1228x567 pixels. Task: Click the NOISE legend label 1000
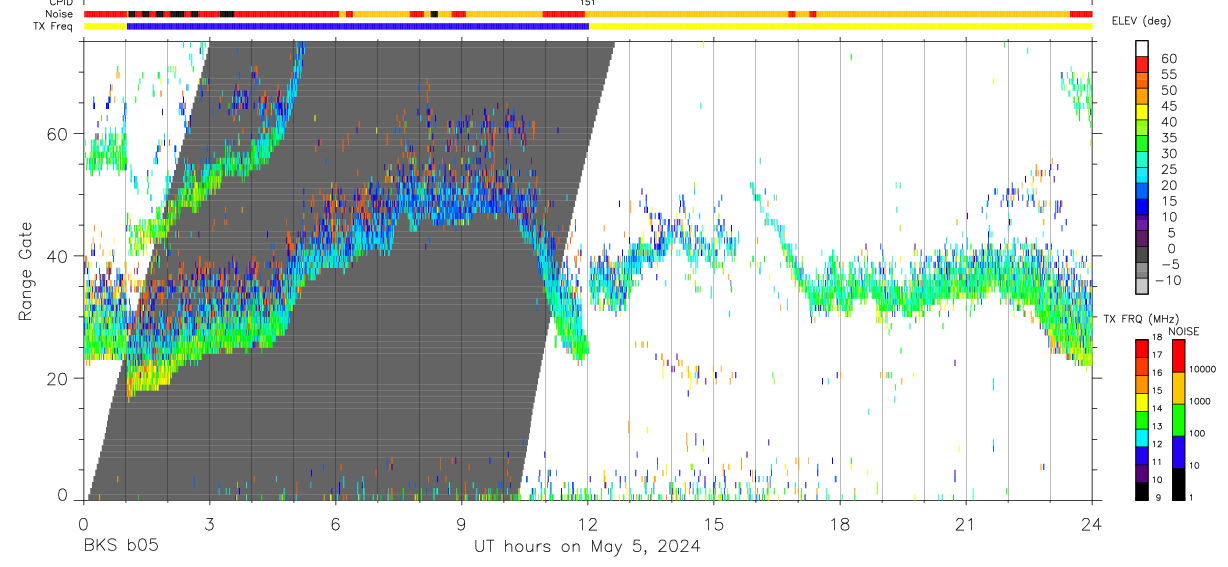[1199, 401]
